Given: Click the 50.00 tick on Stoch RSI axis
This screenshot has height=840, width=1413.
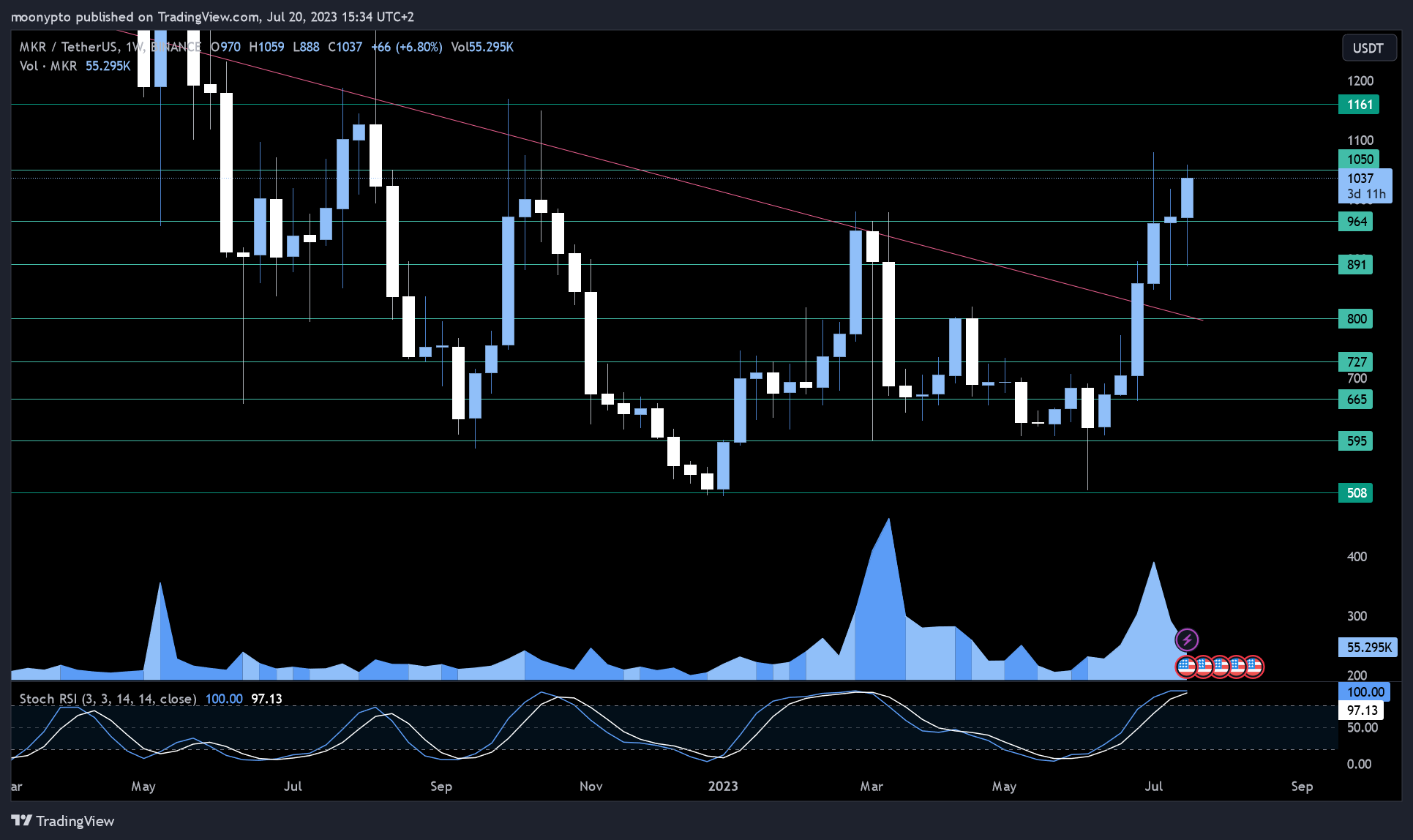Looking at the screenshot, I should pos(1363,728).
